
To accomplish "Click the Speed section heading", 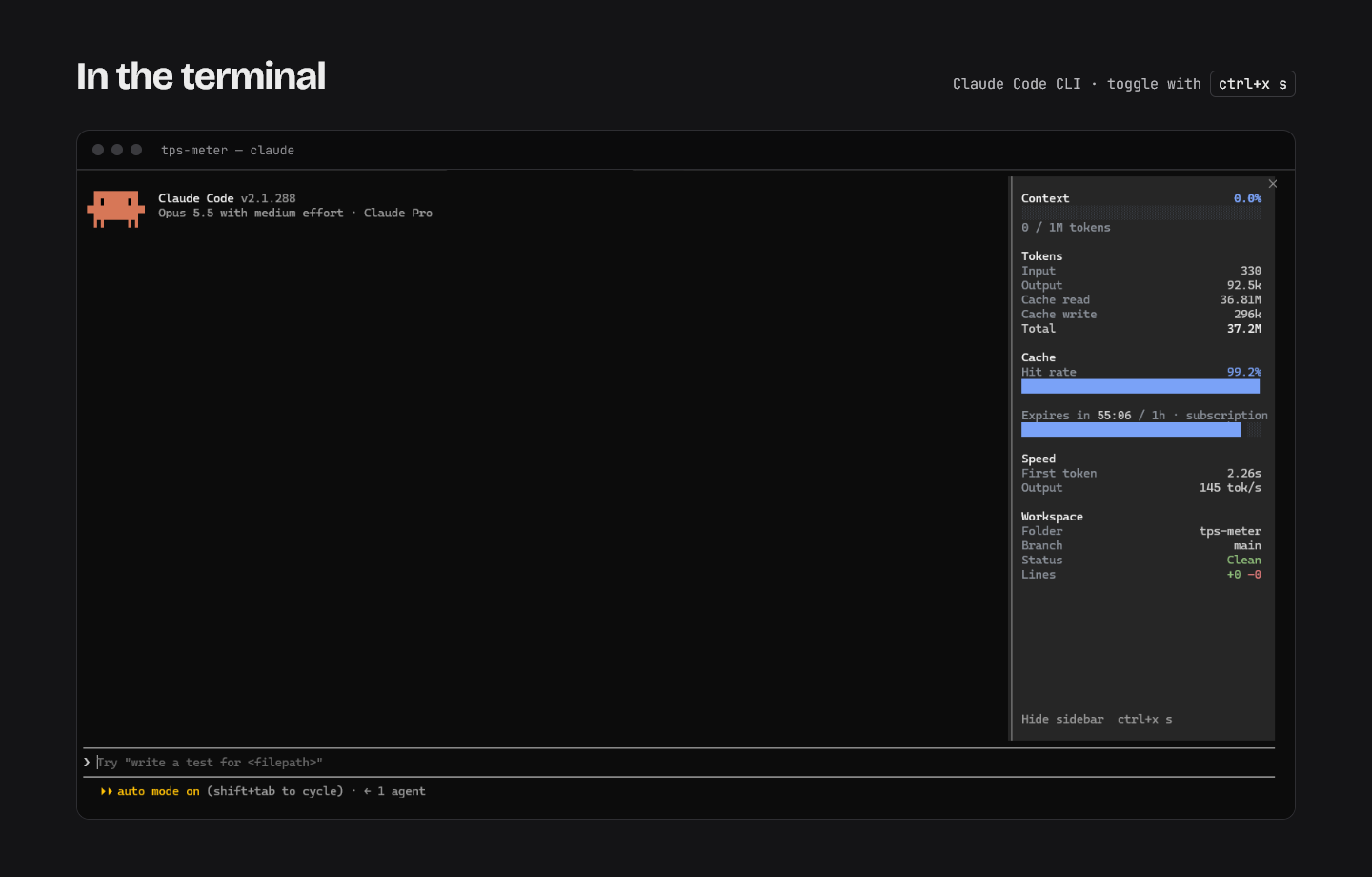I will 1039,459.
